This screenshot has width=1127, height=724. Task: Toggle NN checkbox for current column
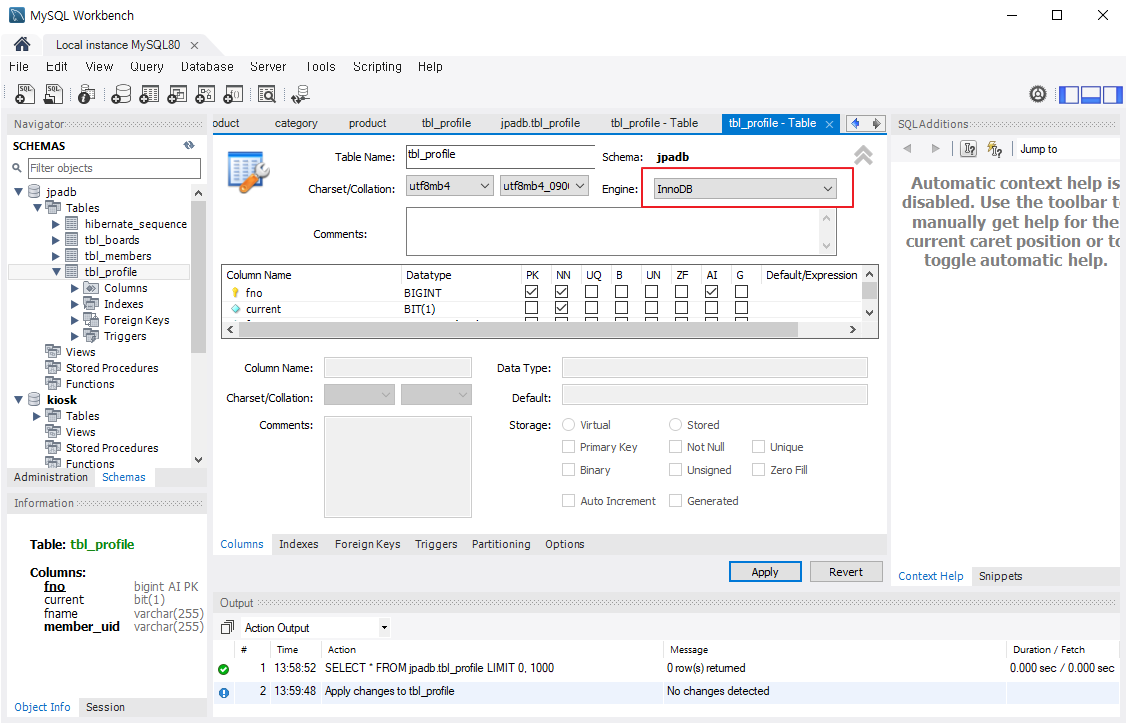561,308
